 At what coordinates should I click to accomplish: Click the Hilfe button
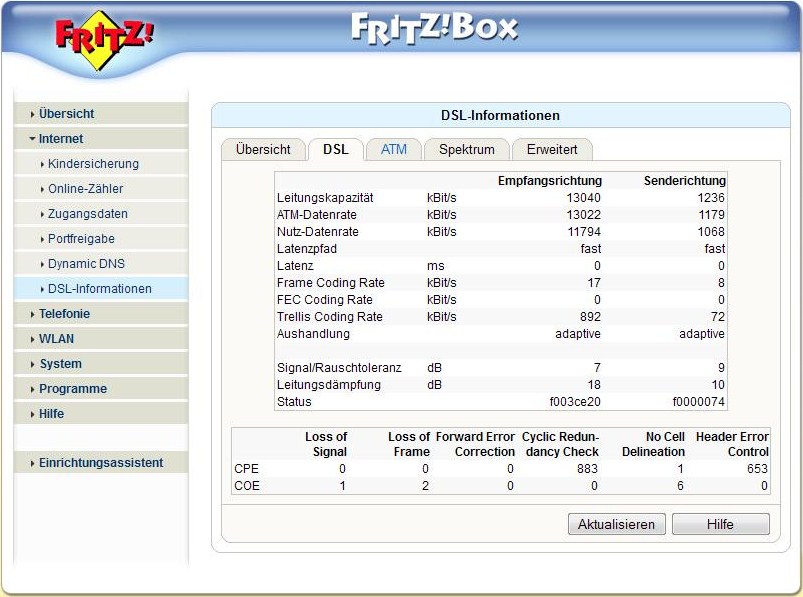[720, 524]
